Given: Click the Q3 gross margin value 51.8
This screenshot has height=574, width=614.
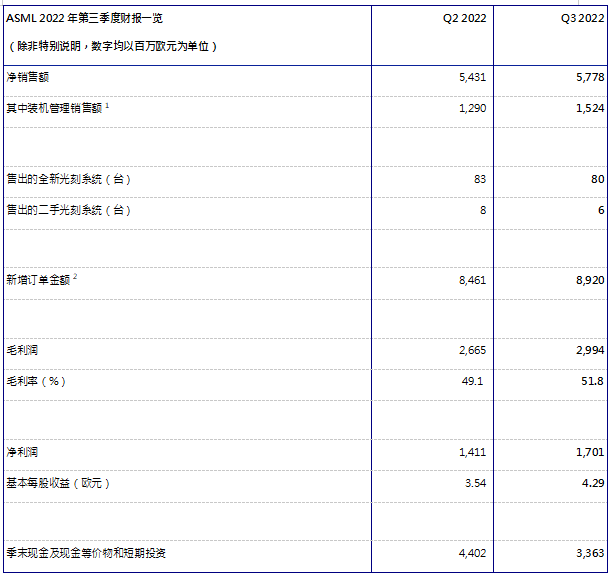Looking at the screenshot, I should [590, 381].
